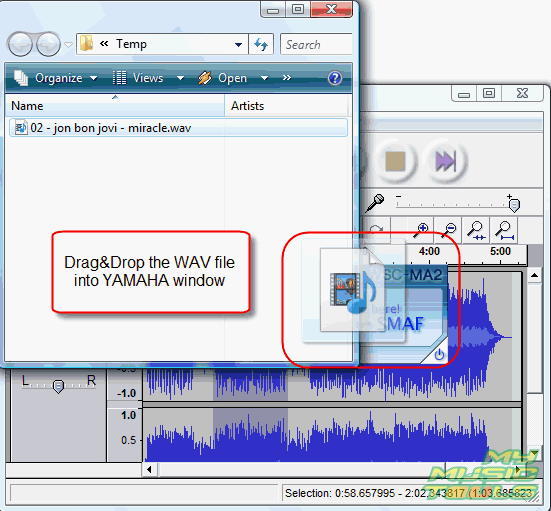Click the WAV file's icon in list
The height and width of the screenshot is (511, 551).
tap(21, 128)
